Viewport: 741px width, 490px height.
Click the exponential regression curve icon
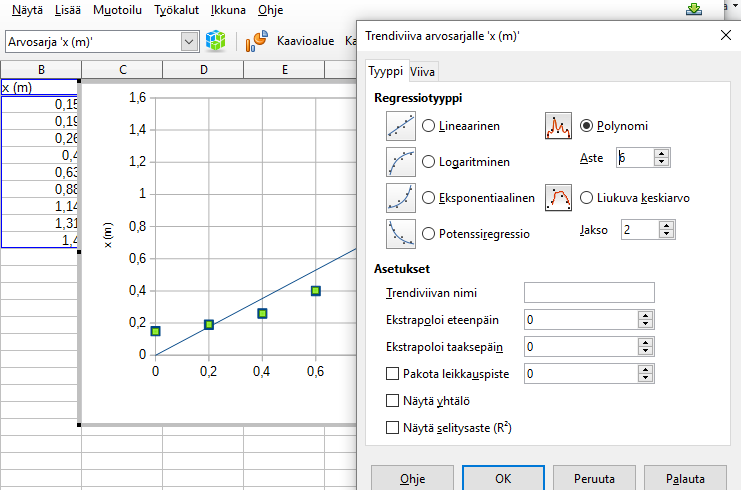point(401,198)
